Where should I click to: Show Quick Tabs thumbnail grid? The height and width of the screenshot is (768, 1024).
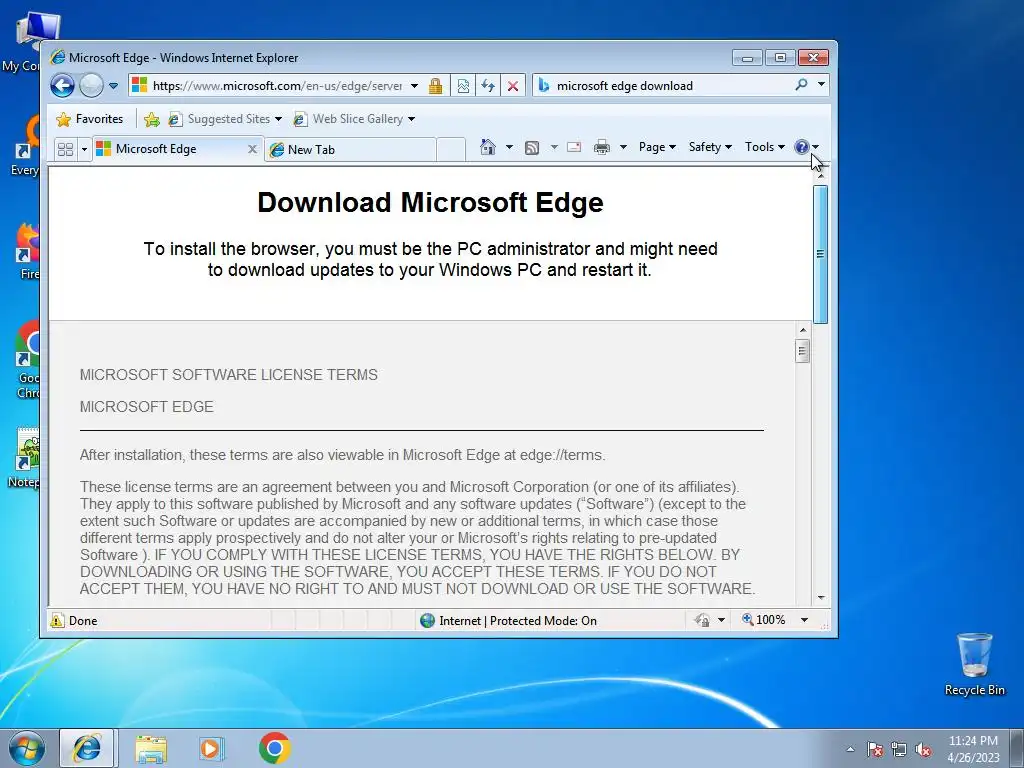pyautogui.click(x=65, y=150)
